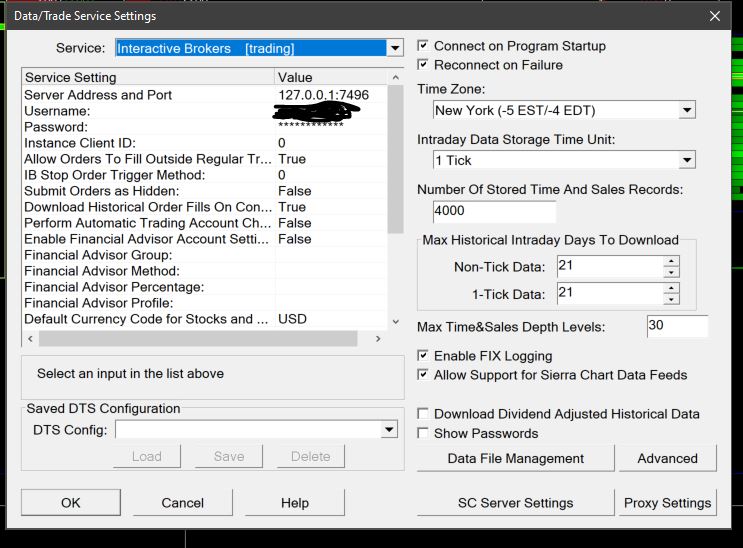Click the settings list vertical scrollbar thumb
743x548 pixels.
pyautogui.click(x=395, y=159)
